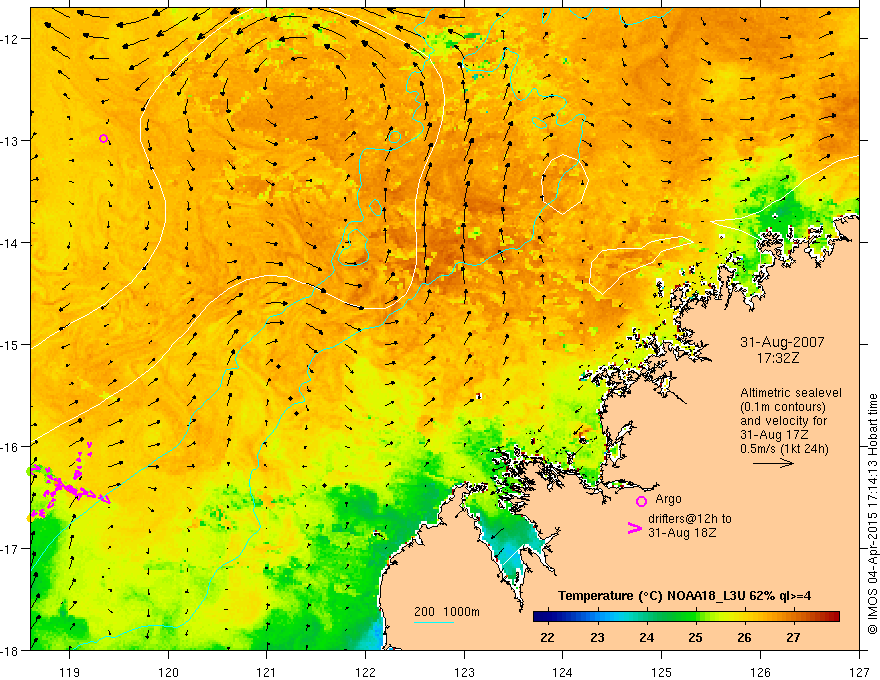Click the magenta drifter arrowhead in the legend
Viewport: 880px width, 680px height.
634,528
